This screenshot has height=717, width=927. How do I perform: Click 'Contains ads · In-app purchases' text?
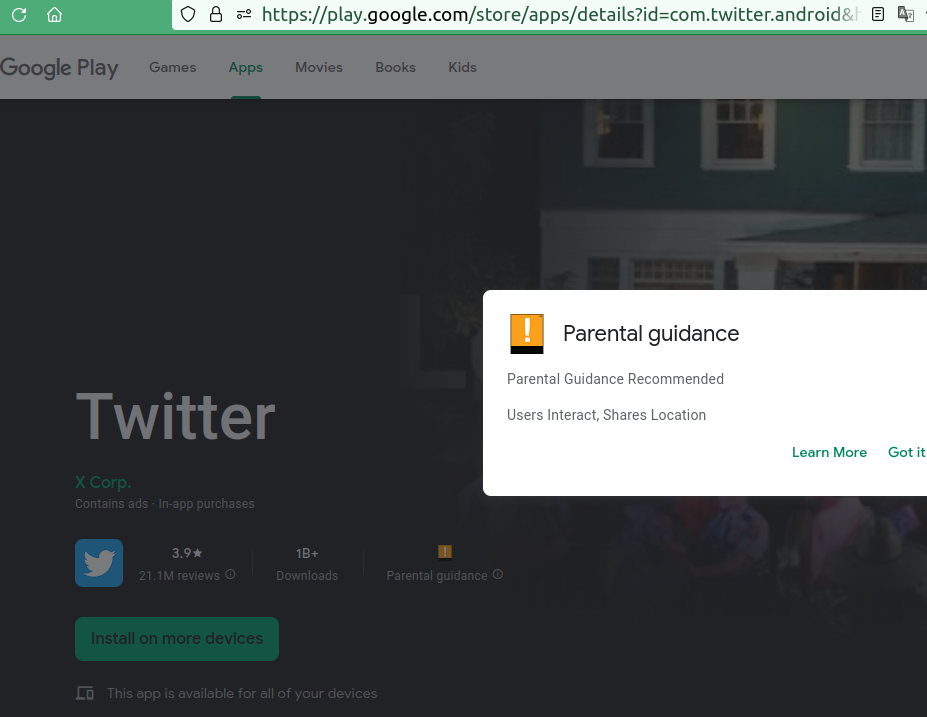165,504
